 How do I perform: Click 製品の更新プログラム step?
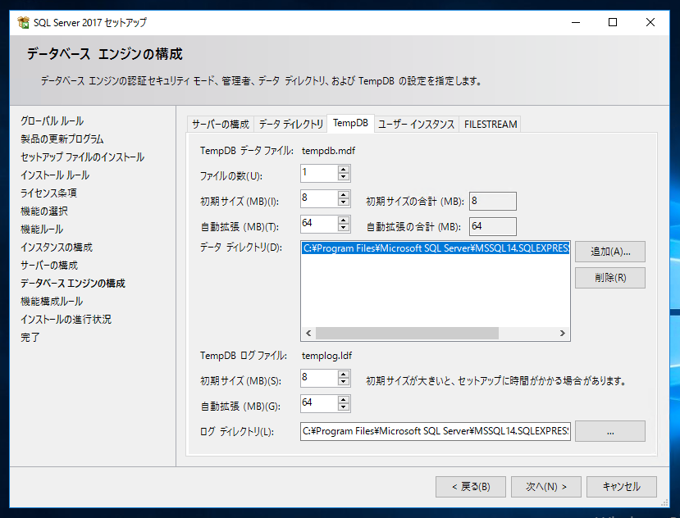pyautogui.click(x=62, y=139)
